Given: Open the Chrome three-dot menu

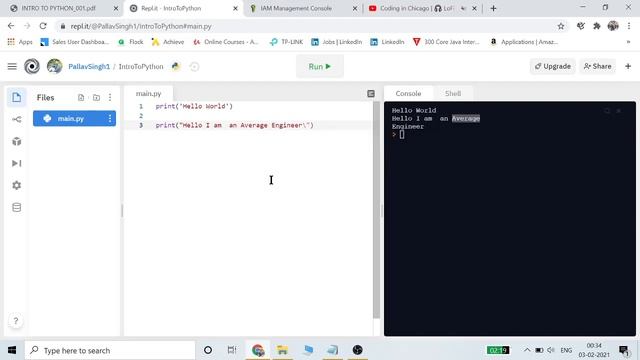Looking at the screenshot, I should coord(629,26).
